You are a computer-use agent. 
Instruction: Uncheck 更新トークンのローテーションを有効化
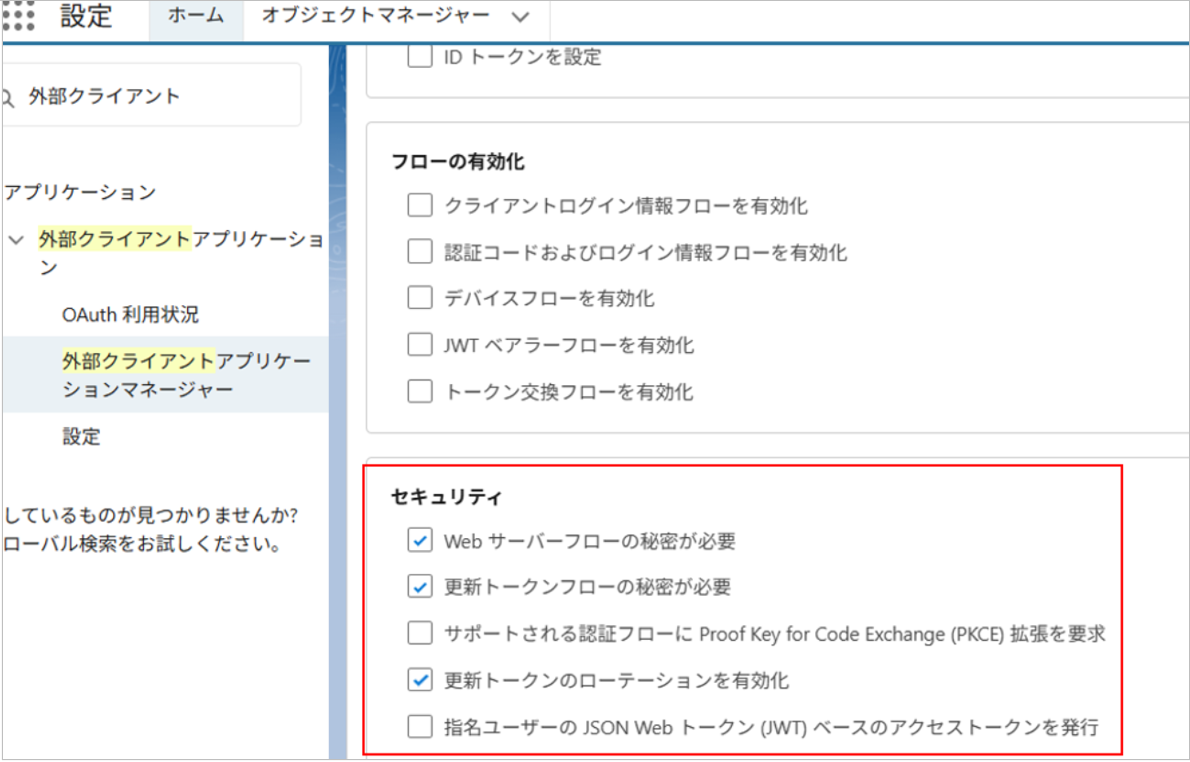(x=419, y=680)
